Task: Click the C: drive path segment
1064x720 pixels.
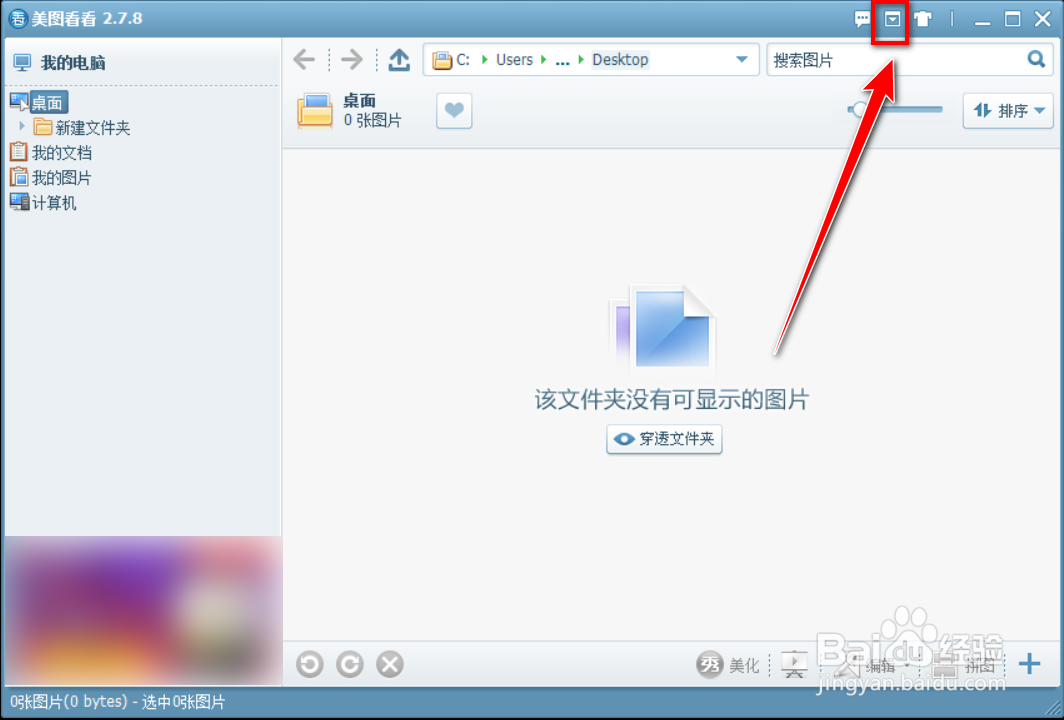Action: click(463, 60)
